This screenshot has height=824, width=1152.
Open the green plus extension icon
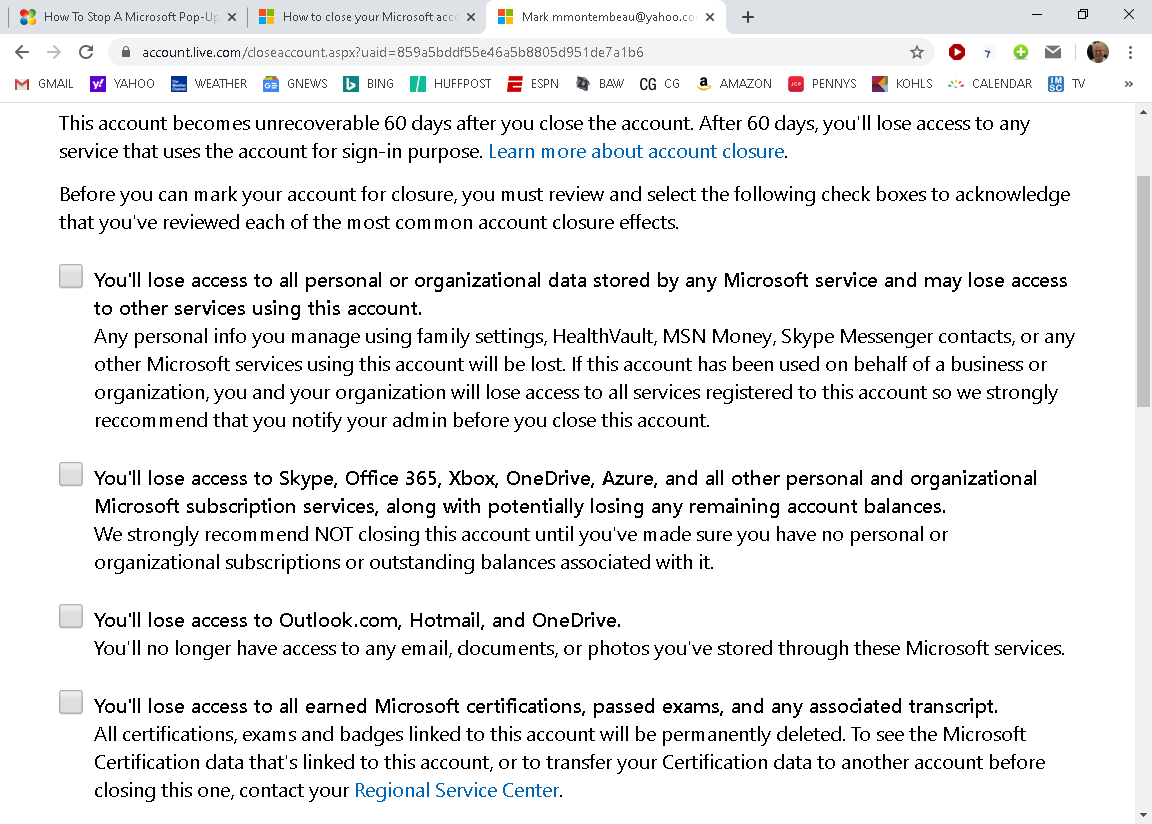coord(1020,52)
